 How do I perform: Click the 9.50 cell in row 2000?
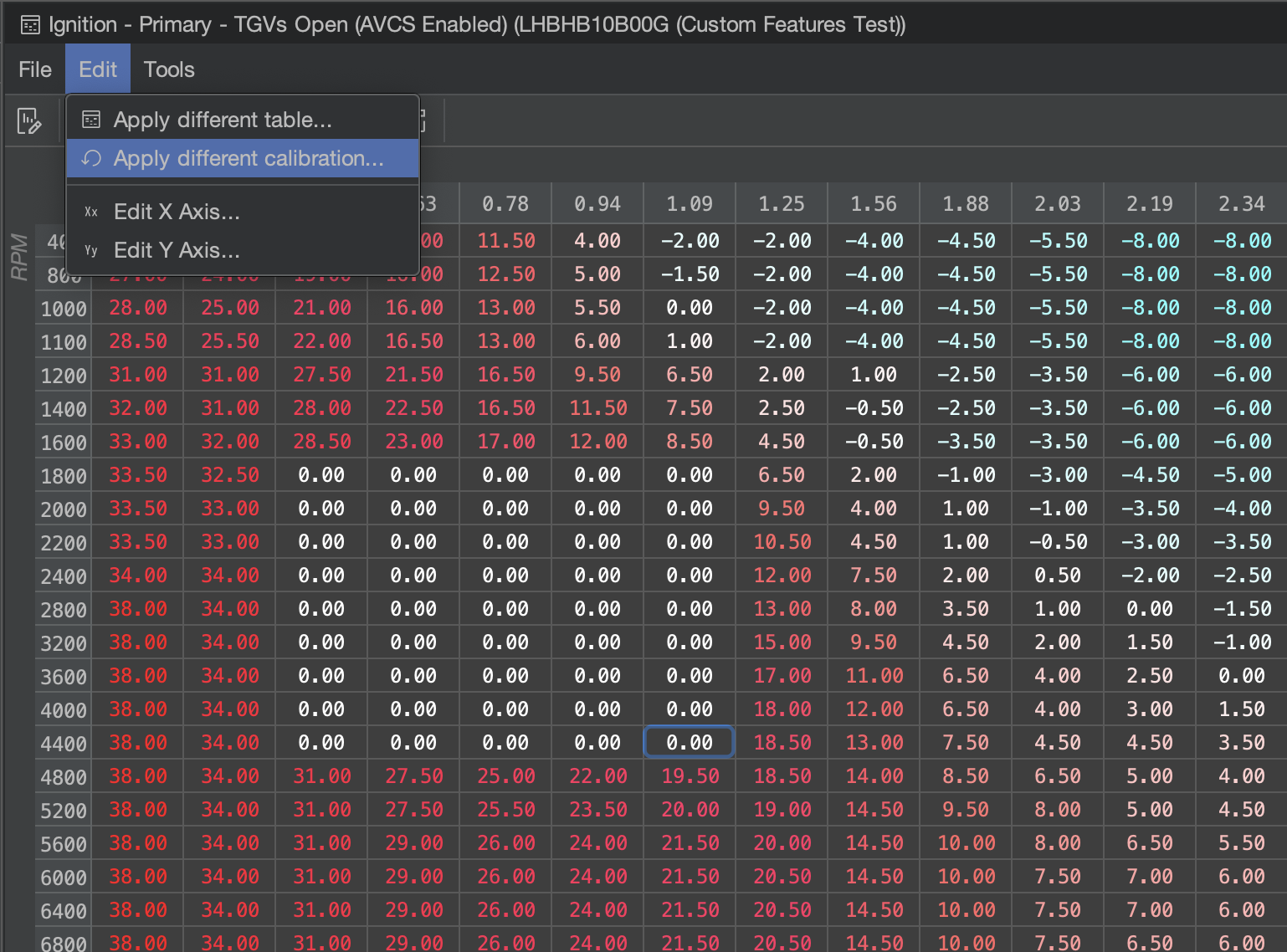click(x=782, y=508)
